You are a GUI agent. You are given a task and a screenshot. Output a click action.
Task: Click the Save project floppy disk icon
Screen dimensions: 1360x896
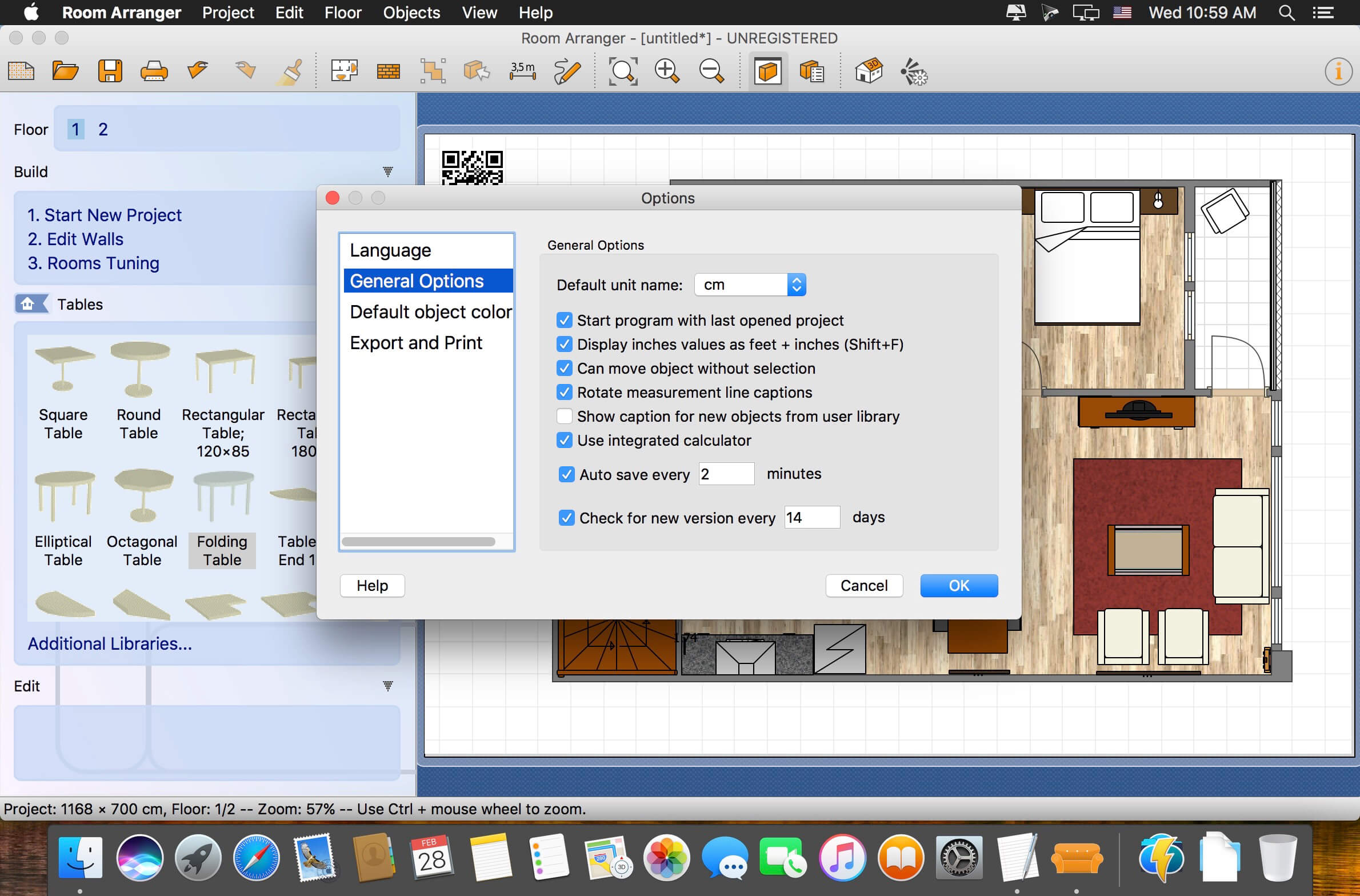pos(110,71)
